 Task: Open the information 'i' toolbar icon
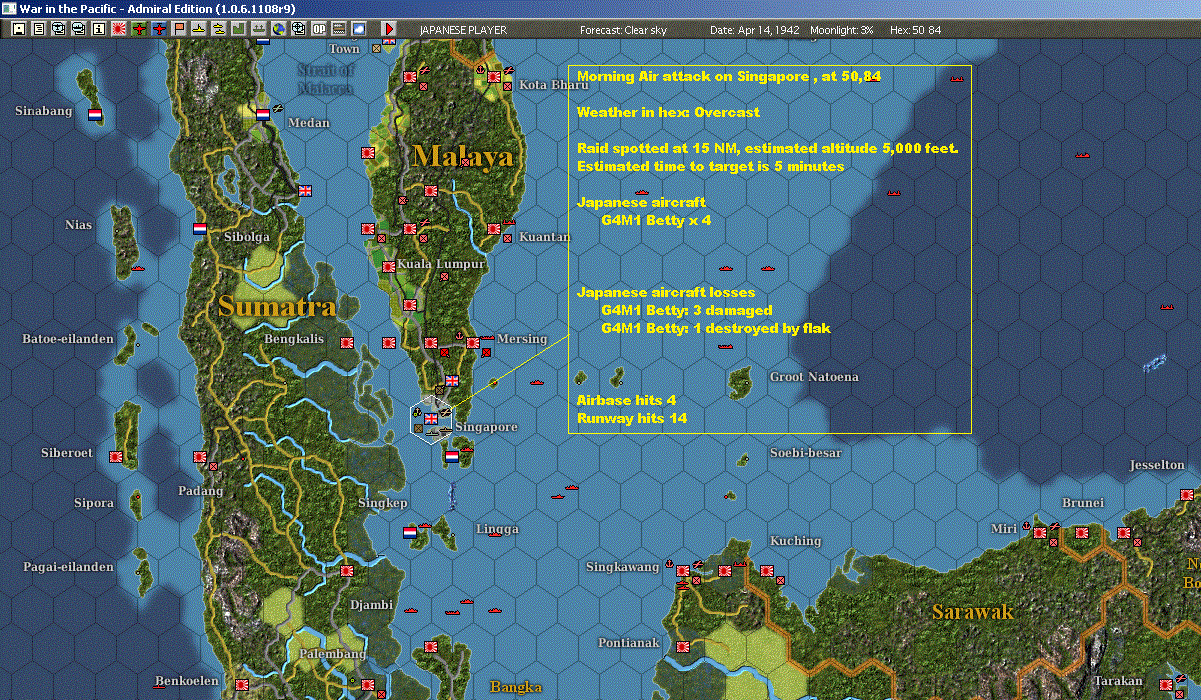point(98,29)
